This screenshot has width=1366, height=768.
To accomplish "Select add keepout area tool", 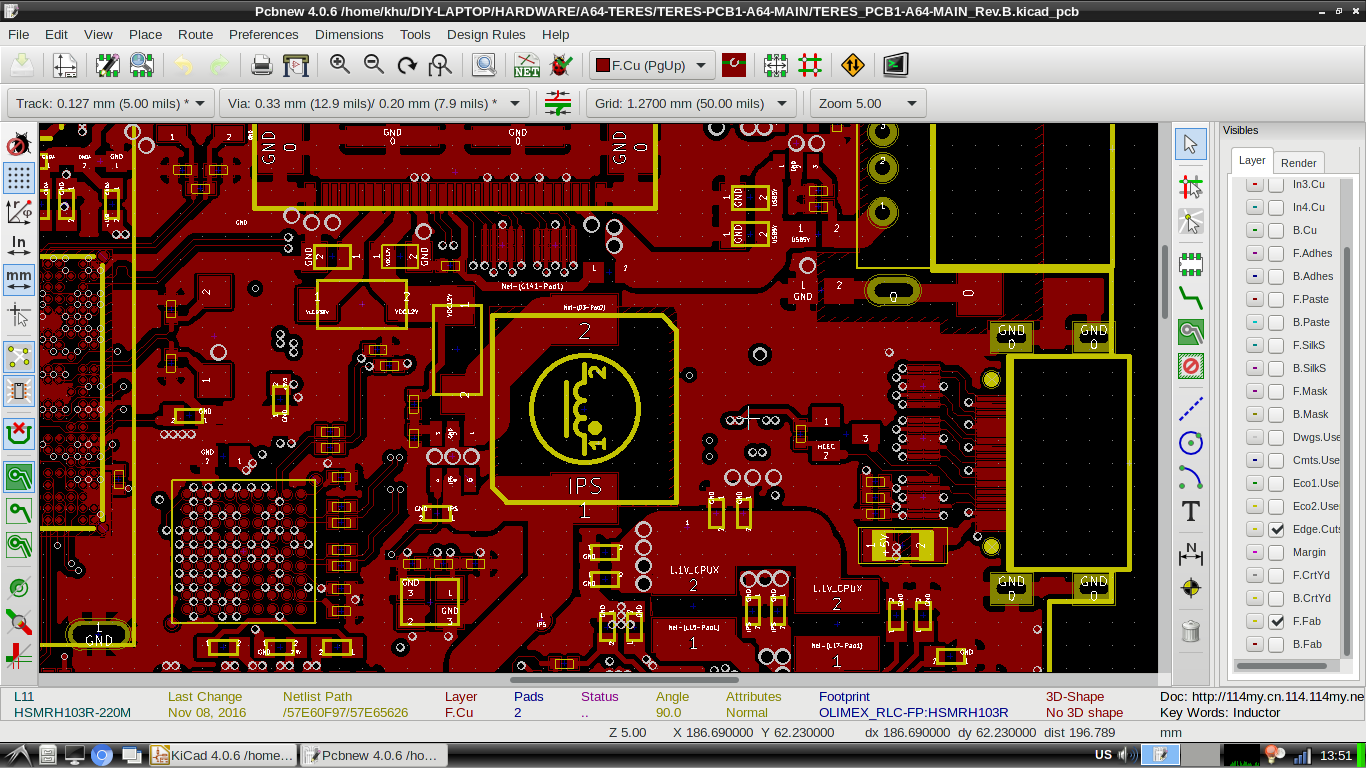I will tap(1190, 366).
